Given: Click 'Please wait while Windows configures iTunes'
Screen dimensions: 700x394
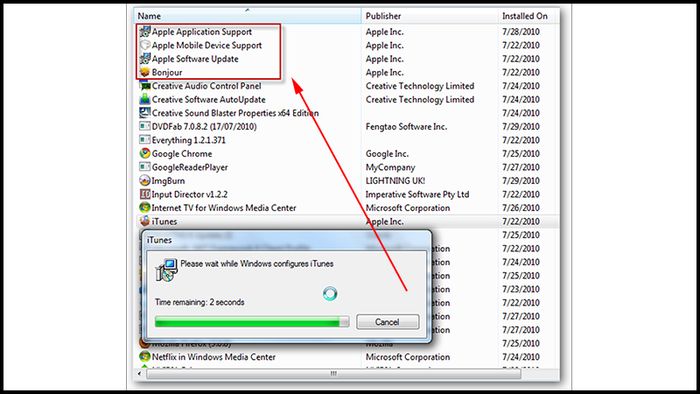Looking at the screenshot, I should [257, 264].
